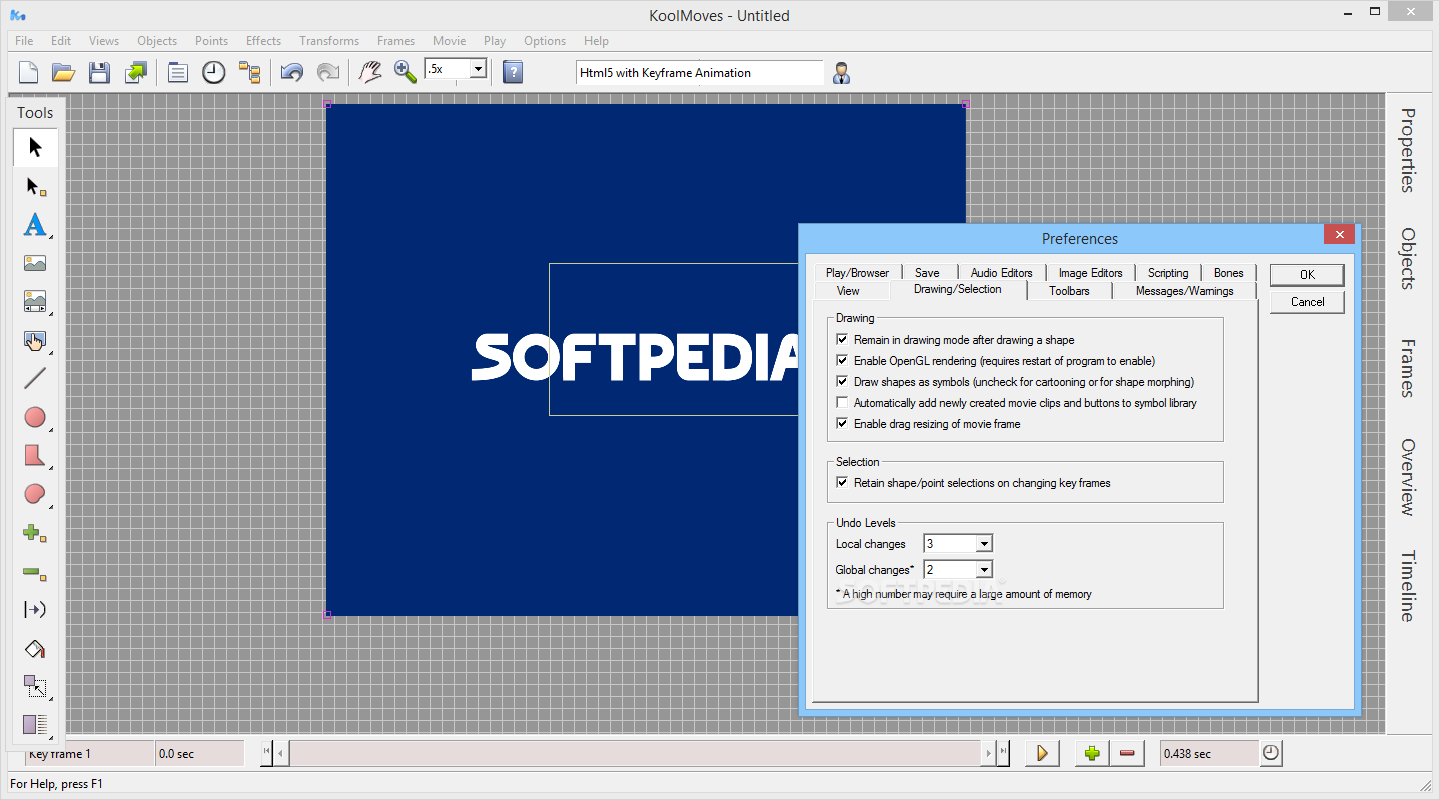Open the File menu
The image size is (1440, 800).
point(24,41)
